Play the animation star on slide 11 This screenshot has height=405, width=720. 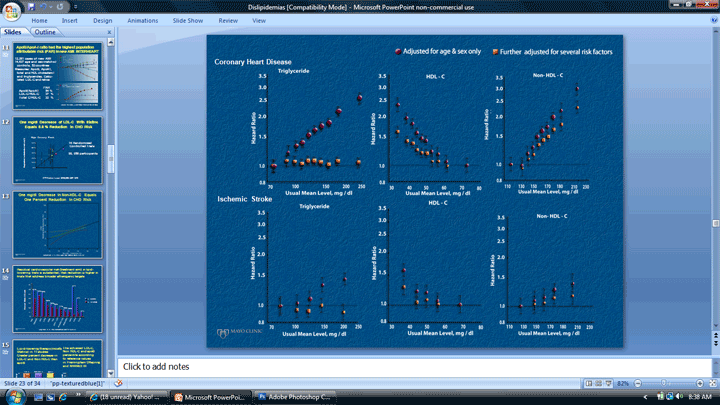pyautogui.click(x=6, y=55)
